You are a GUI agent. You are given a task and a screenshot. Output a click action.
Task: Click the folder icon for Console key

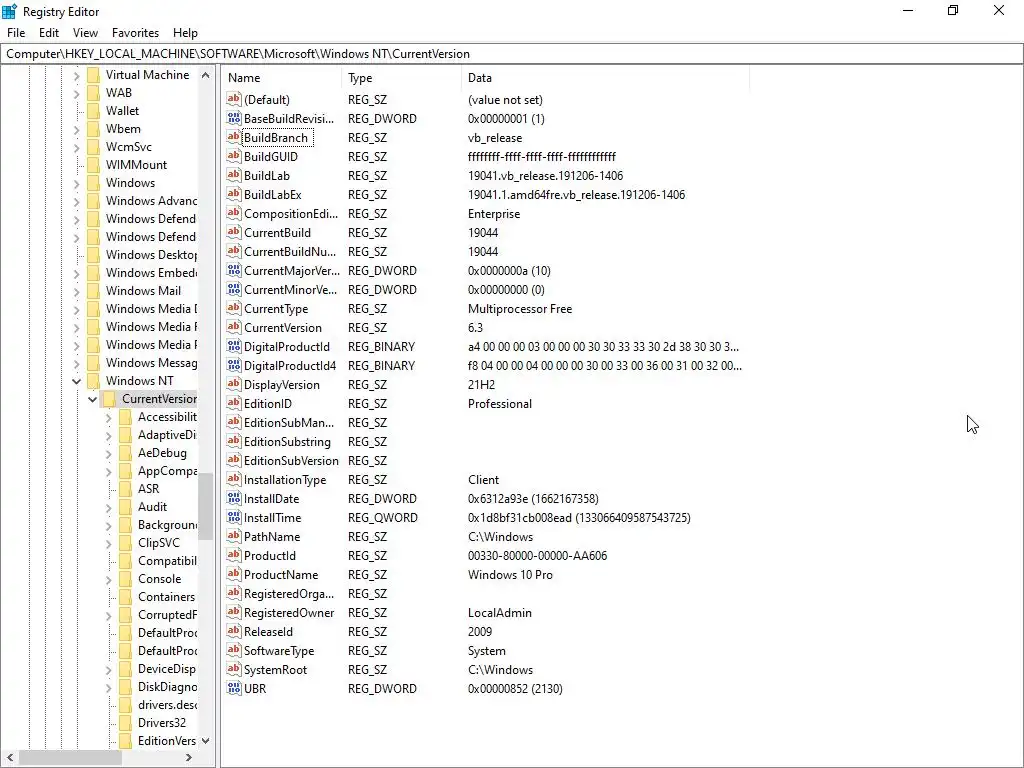pos(125,579)
